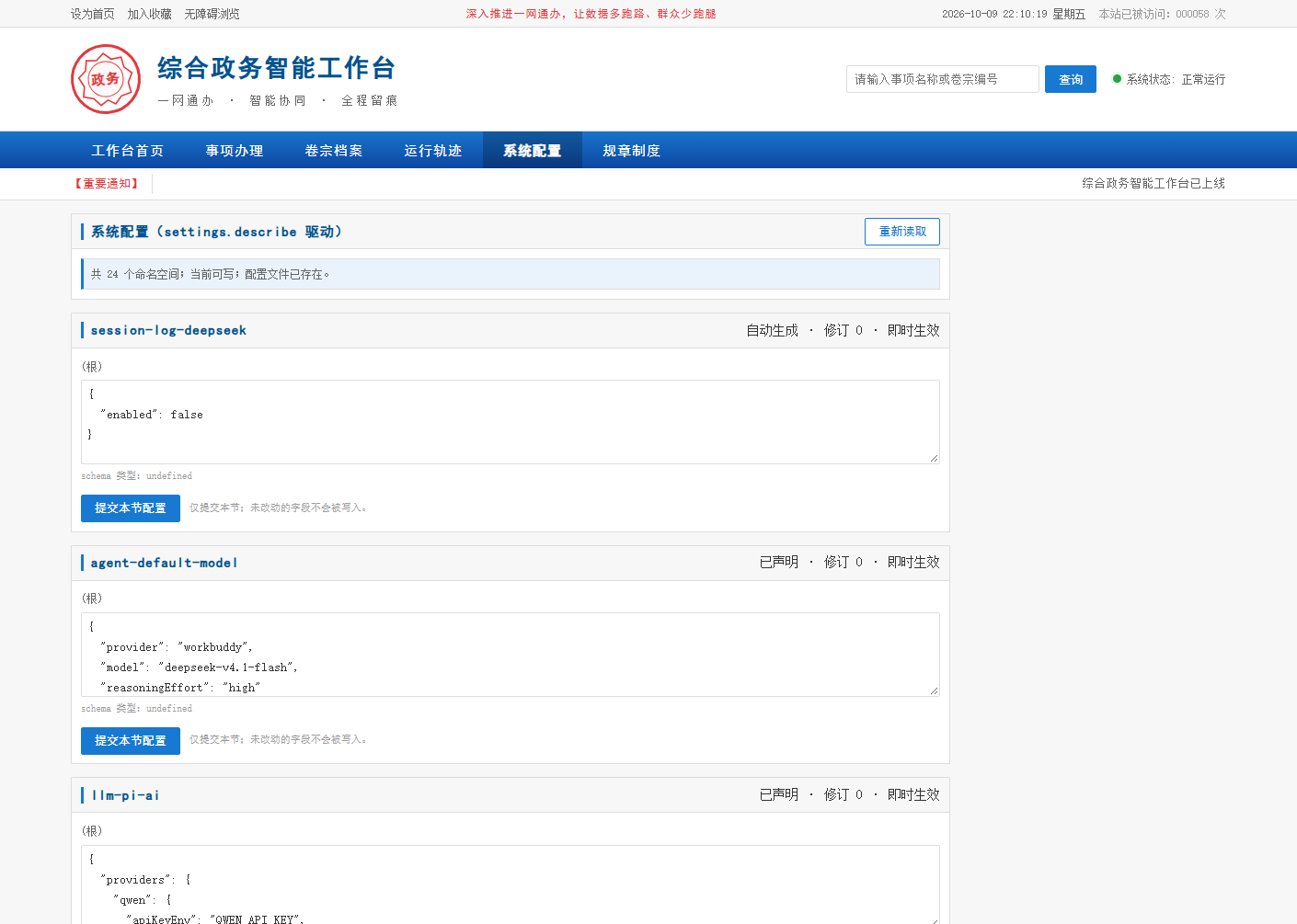Select the 系统配置 nav tab
This screenshot has width=1297, height=924.
pyautogui.click(x=533, y=150)
